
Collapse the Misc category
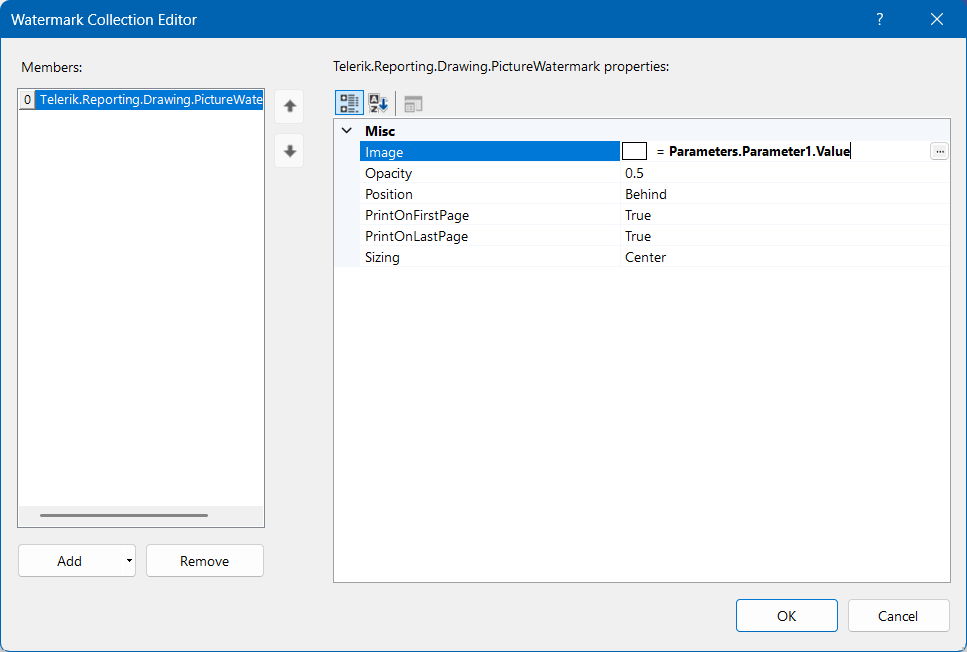(x=347, y=131)
